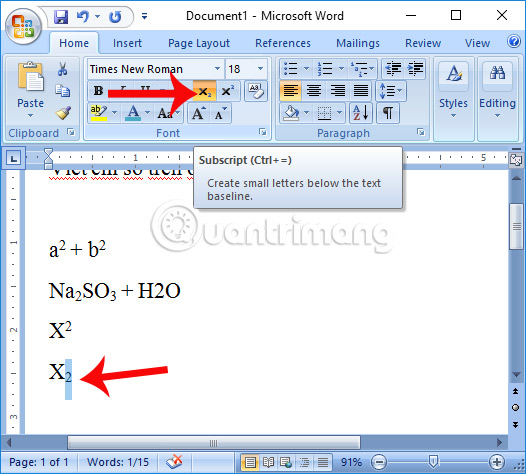Viewport: 526px width, 474px height.
Task: Switch to Full Screen Reading view
Action: click(268, 463)
